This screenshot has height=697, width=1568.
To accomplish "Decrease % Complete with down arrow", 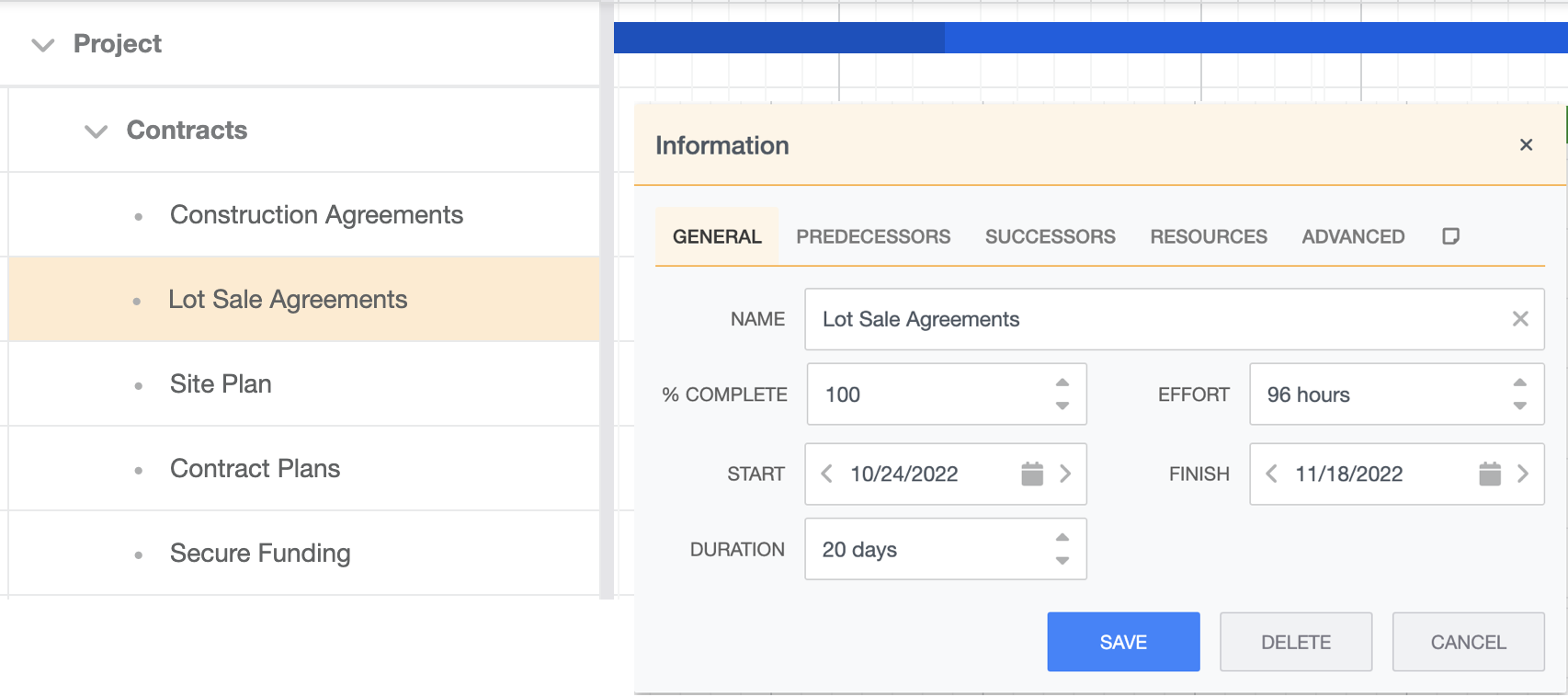I will coord(1062,406).
